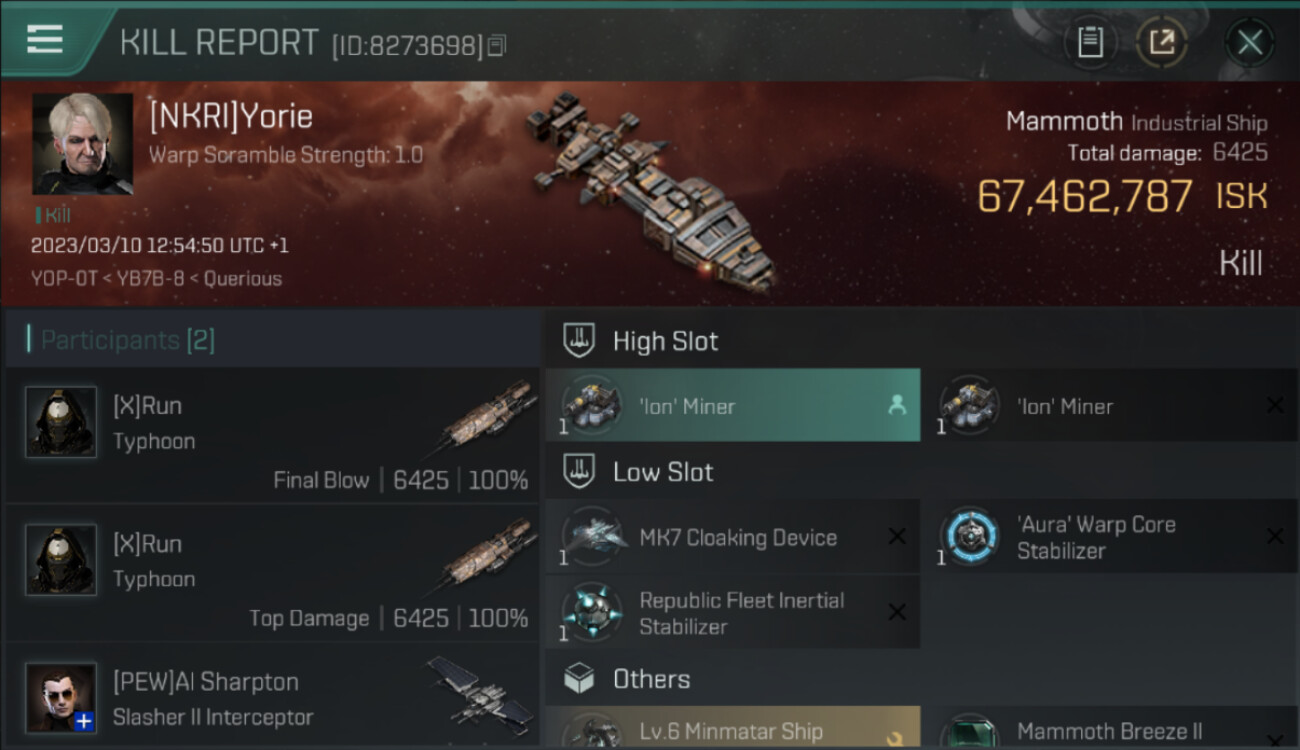This screenshot has width=1300, height=750.
Task: Open Al Sharpton's portrait with plus badge
Action: [x=61, y=697]
